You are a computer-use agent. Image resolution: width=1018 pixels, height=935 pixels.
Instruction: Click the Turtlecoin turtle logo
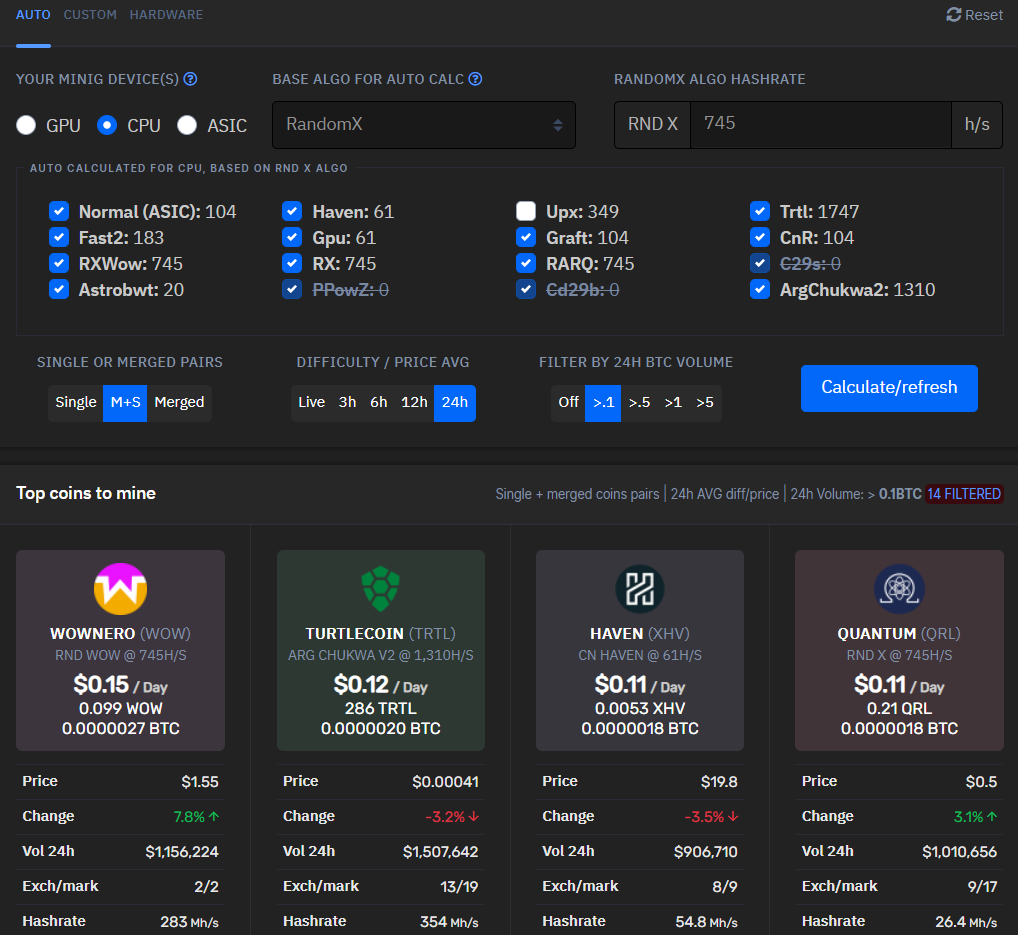(x=380, y=589)
